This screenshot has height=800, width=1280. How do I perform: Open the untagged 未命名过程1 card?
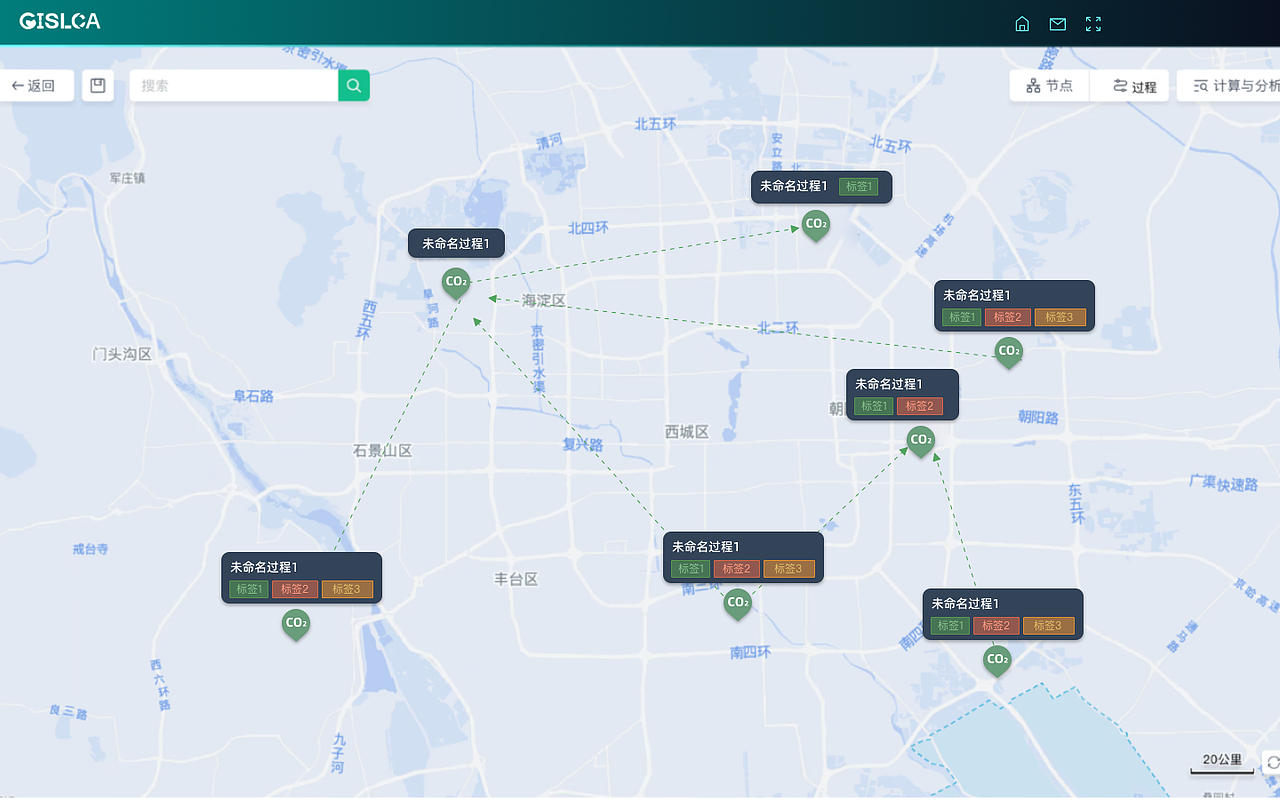pyautogui.click(x=456, y=243)
